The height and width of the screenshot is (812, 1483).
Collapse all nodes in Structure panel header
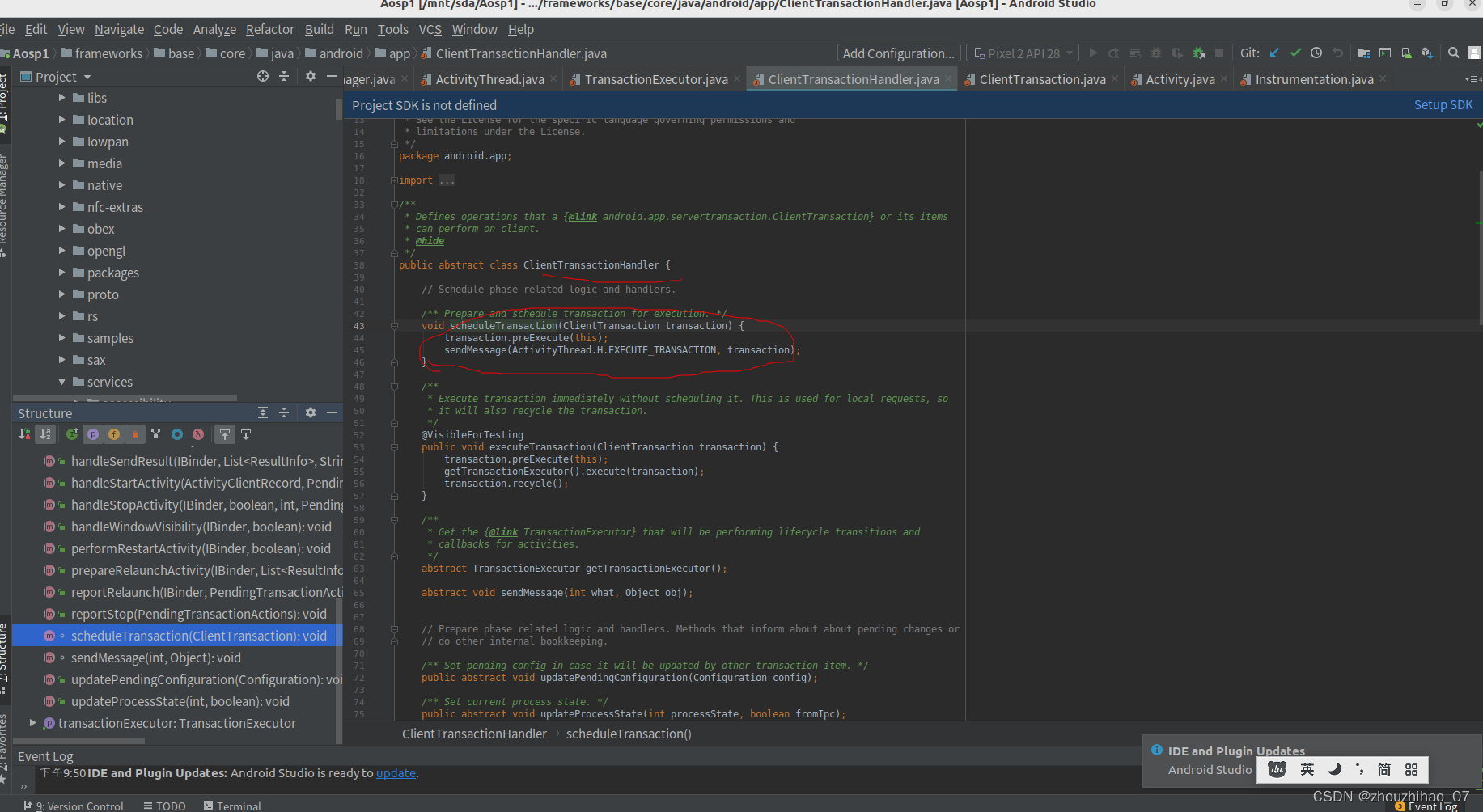(284, 412)
